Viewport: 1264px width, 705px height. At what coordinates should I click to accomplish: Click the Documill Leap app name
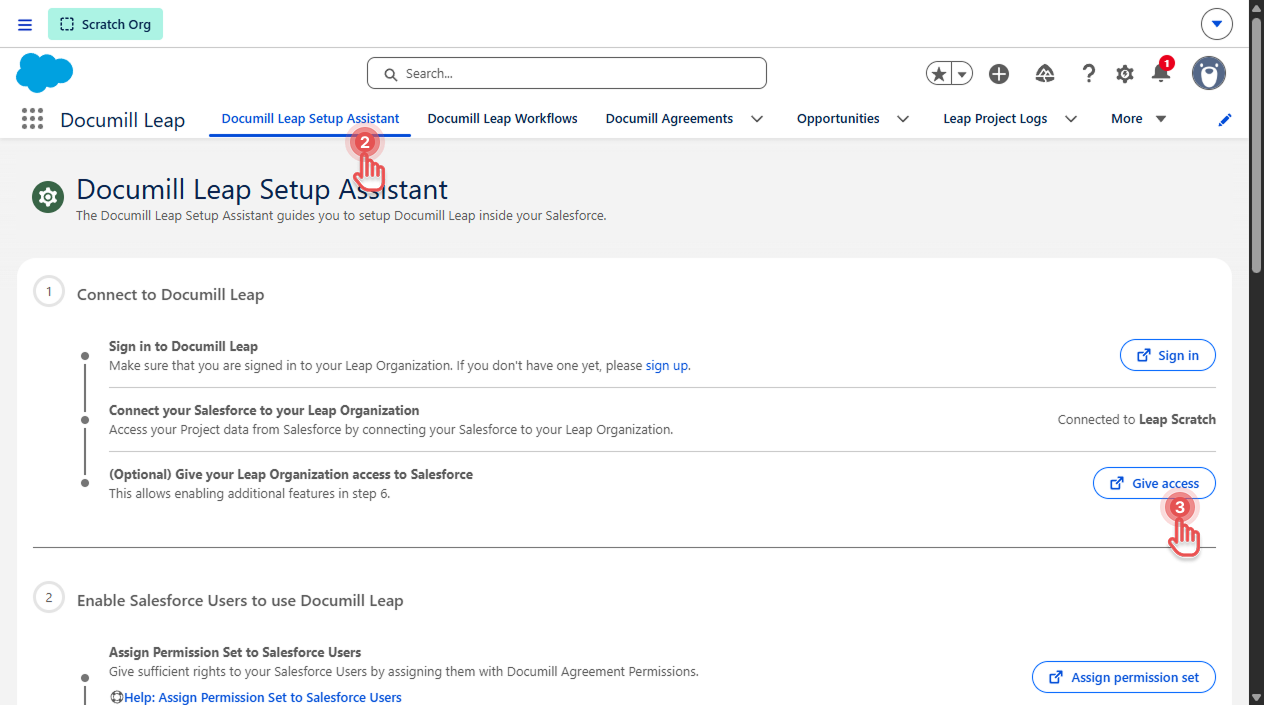122,120
